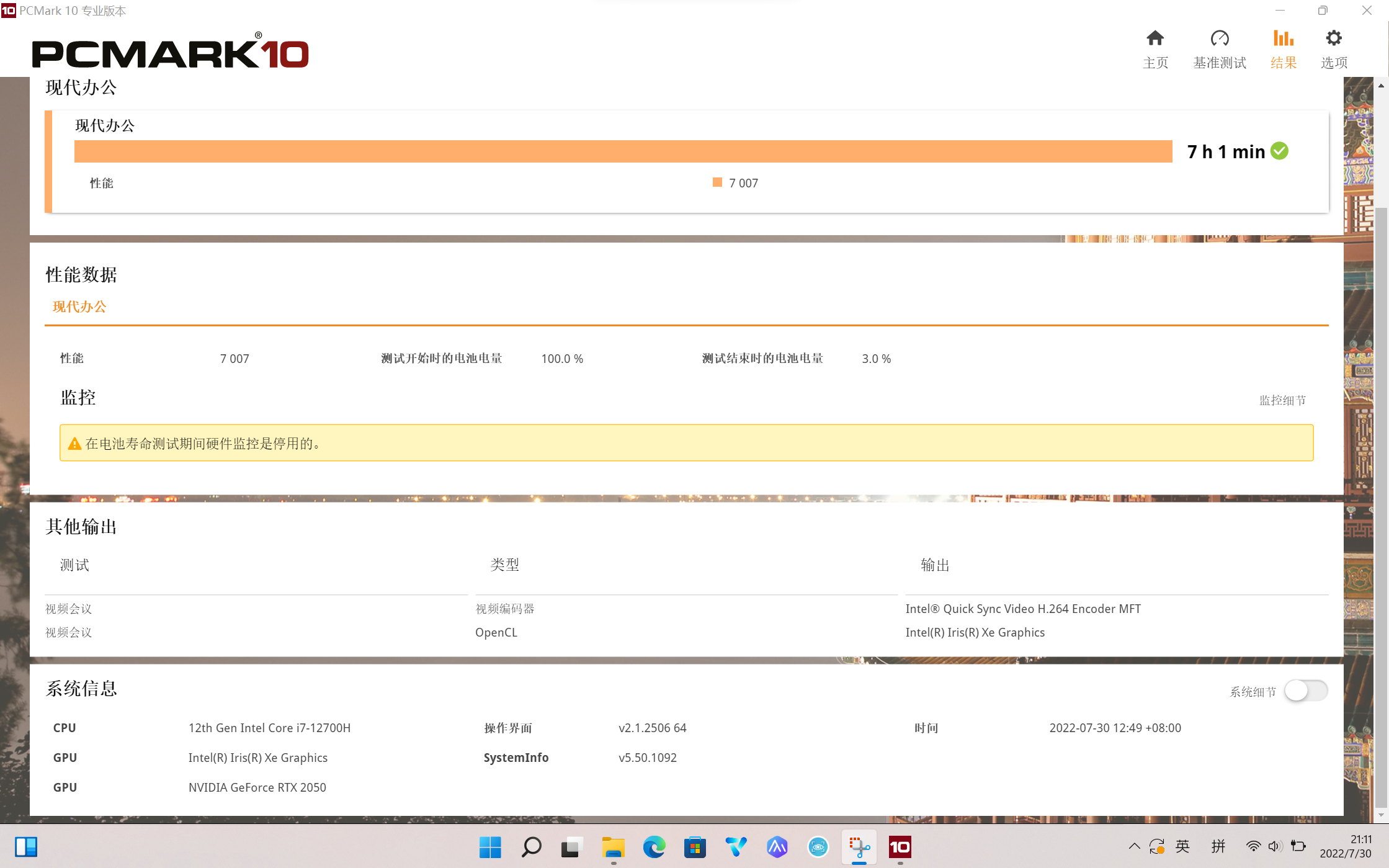Open the Windows Start menu
The image size is (1389, 868).
click(490, 847)
